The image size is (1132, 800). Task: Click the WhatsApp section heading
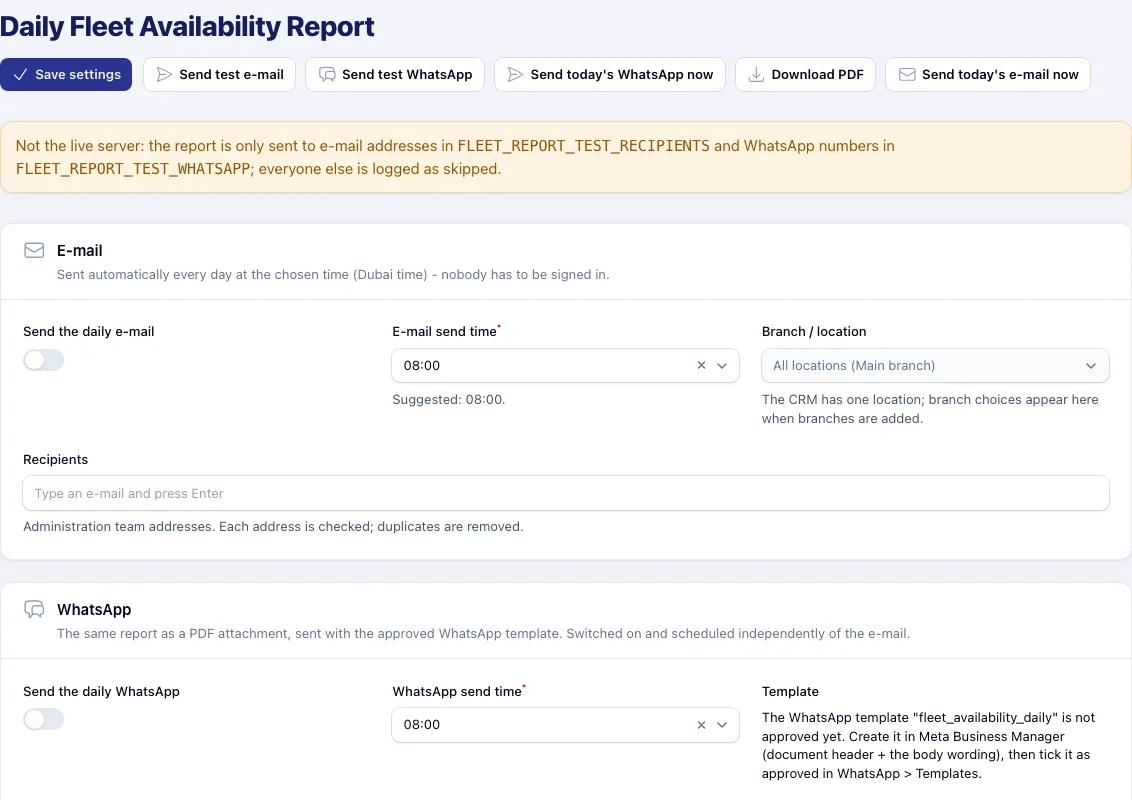94,609
